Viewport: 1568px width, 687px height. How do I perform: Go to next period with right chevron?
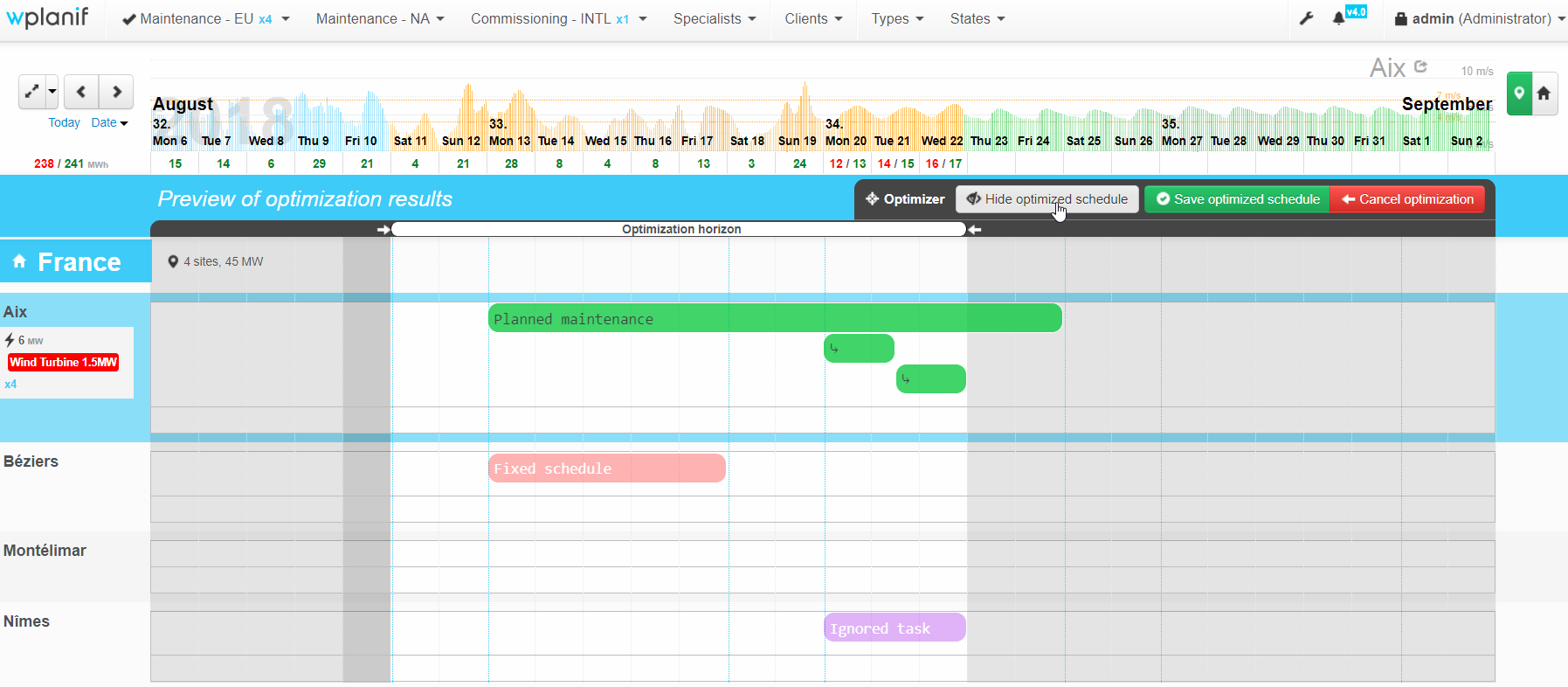tap(116, 92)
